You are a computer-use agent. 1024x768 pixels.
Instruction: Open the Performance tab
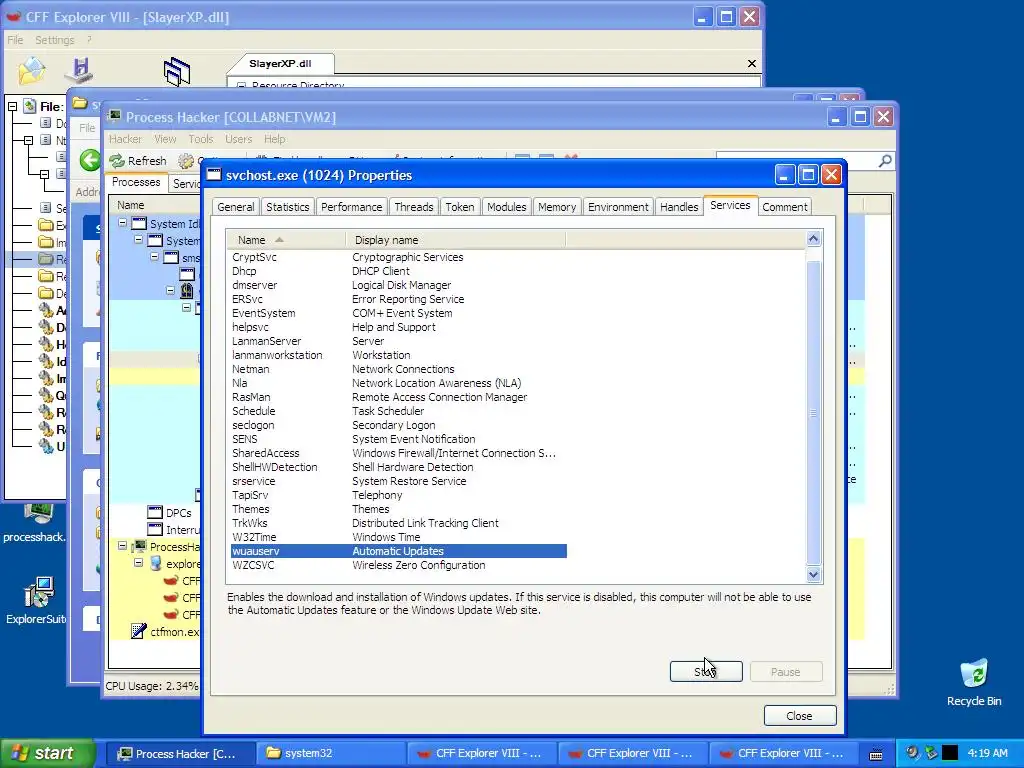351,207
